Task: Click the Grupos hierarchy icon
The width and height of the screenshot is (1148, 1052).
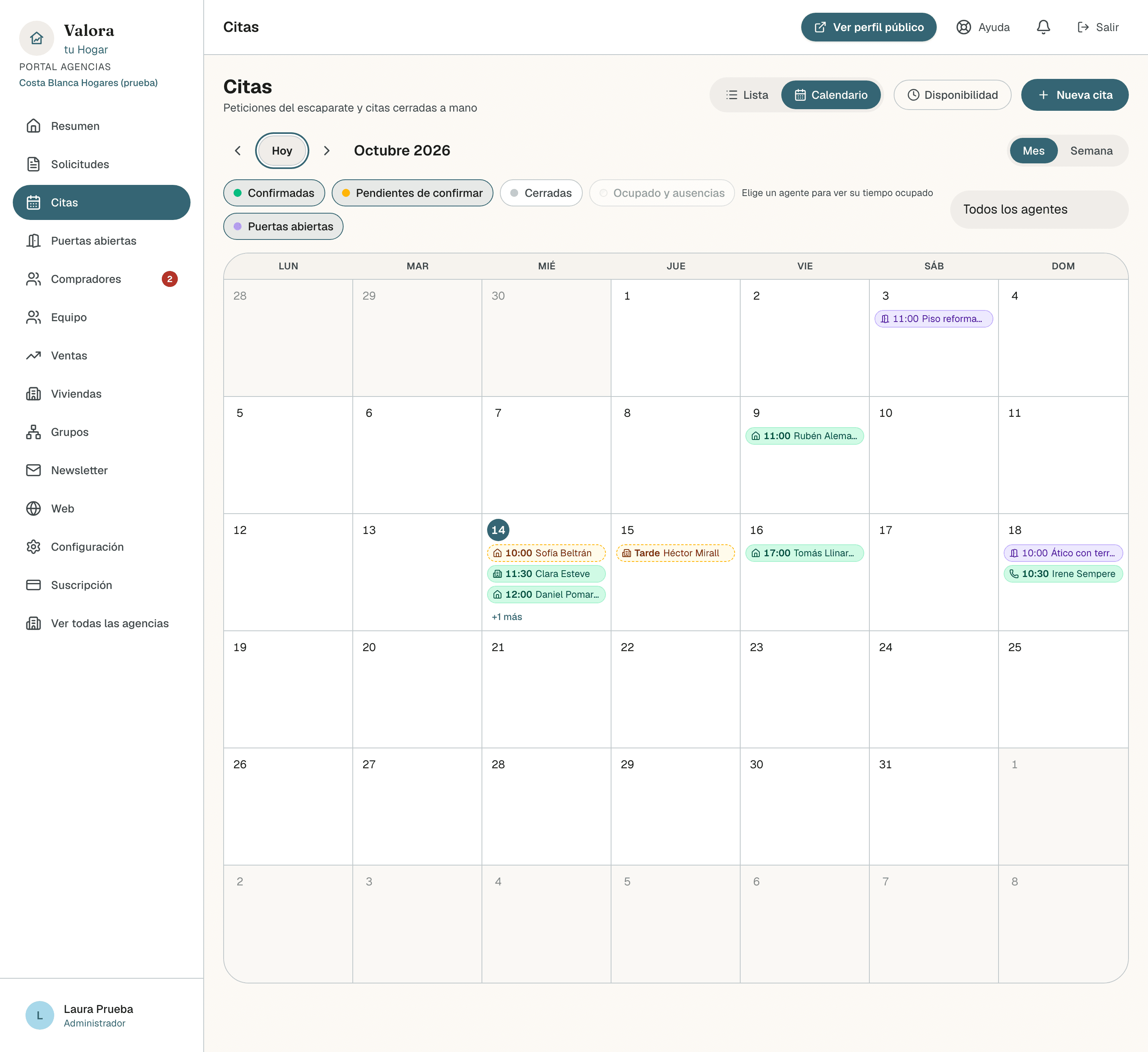Action: point(33,432)
